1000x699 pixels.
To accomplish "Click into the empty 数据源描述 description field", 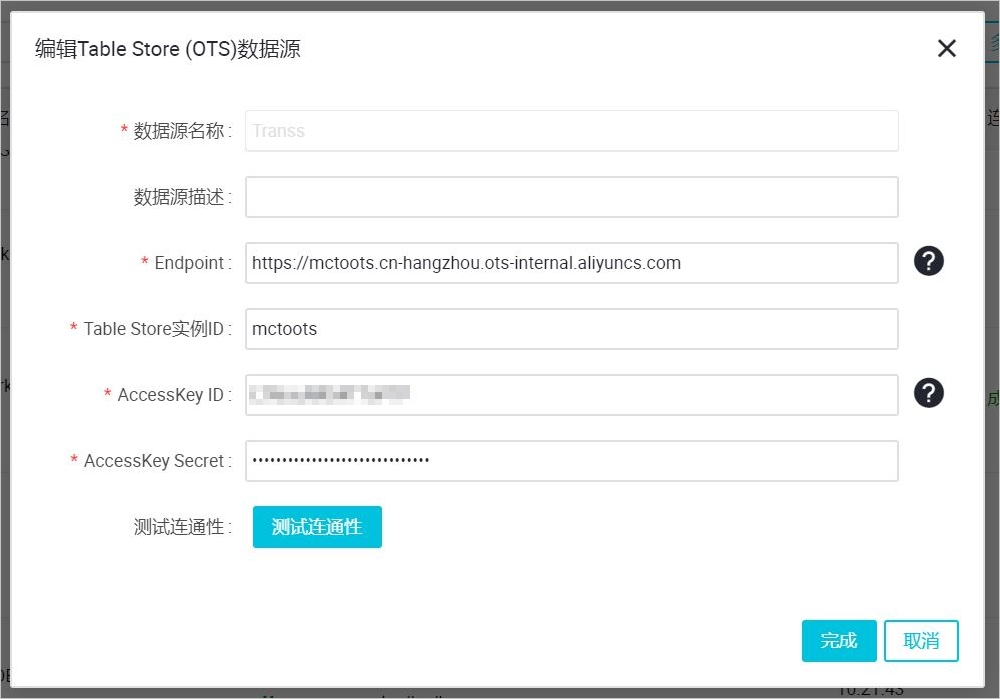I will tap(571, 197).
